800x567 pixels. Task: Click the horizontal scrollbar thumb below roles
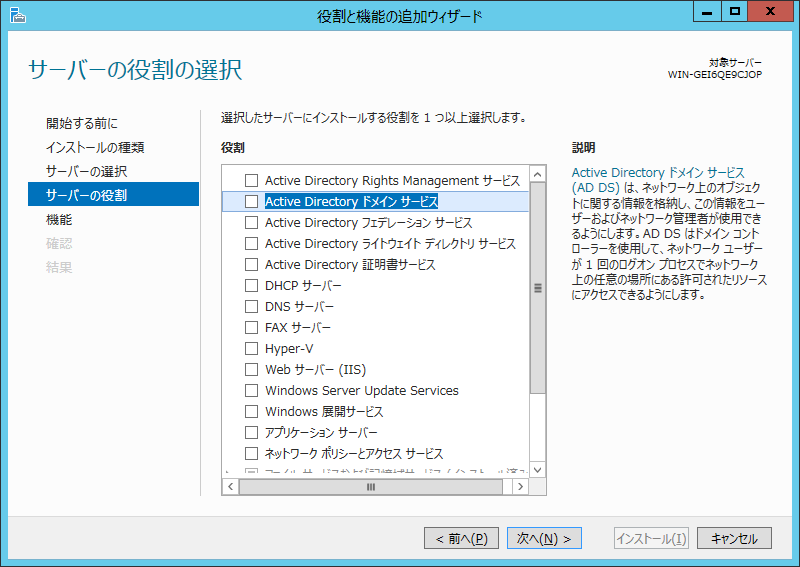(370, 487)
